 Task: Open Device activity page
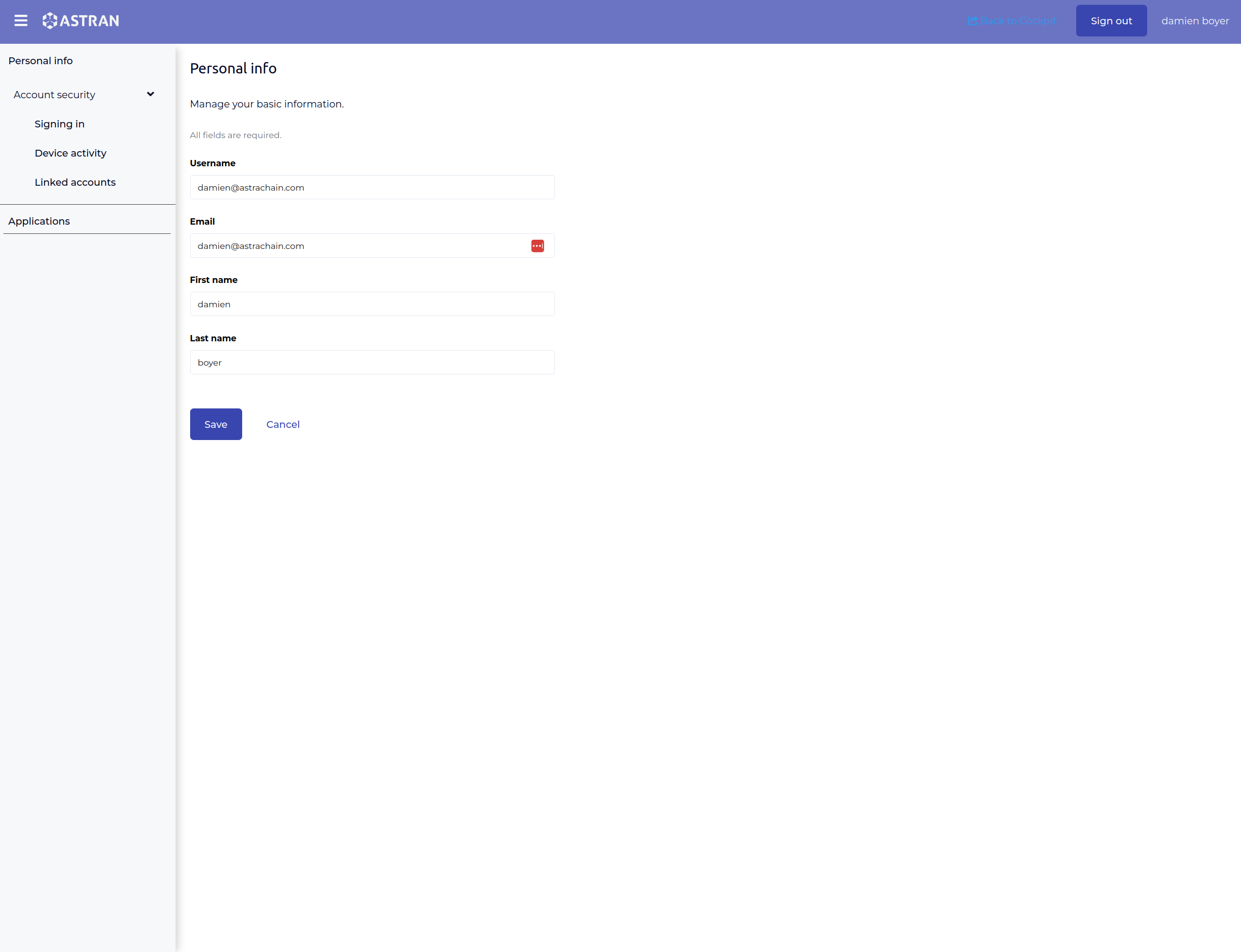pyautogui.click(x=70, y=153)
